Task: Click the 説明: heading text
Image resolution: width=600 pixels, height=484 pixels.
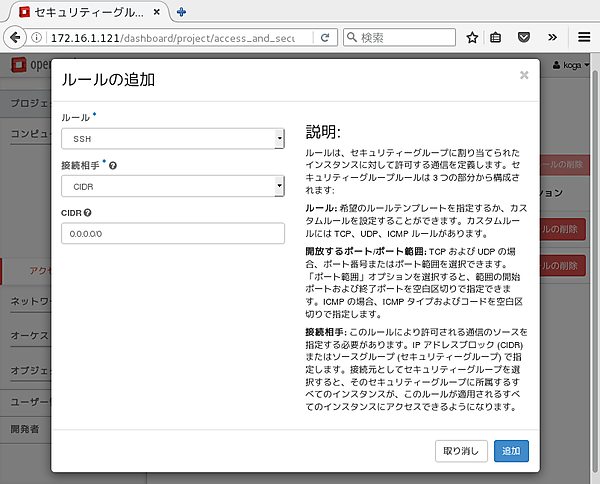Action: click(x=323, y=132)
